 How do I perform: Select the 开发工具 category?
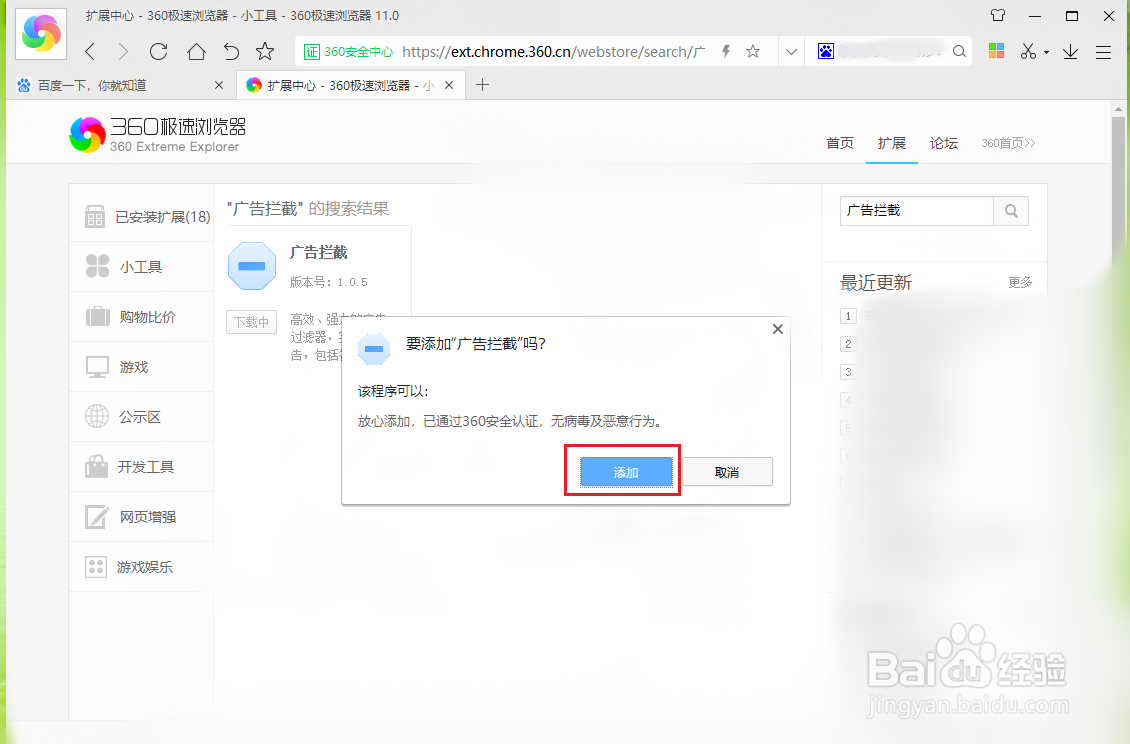[x=141, y=466]
